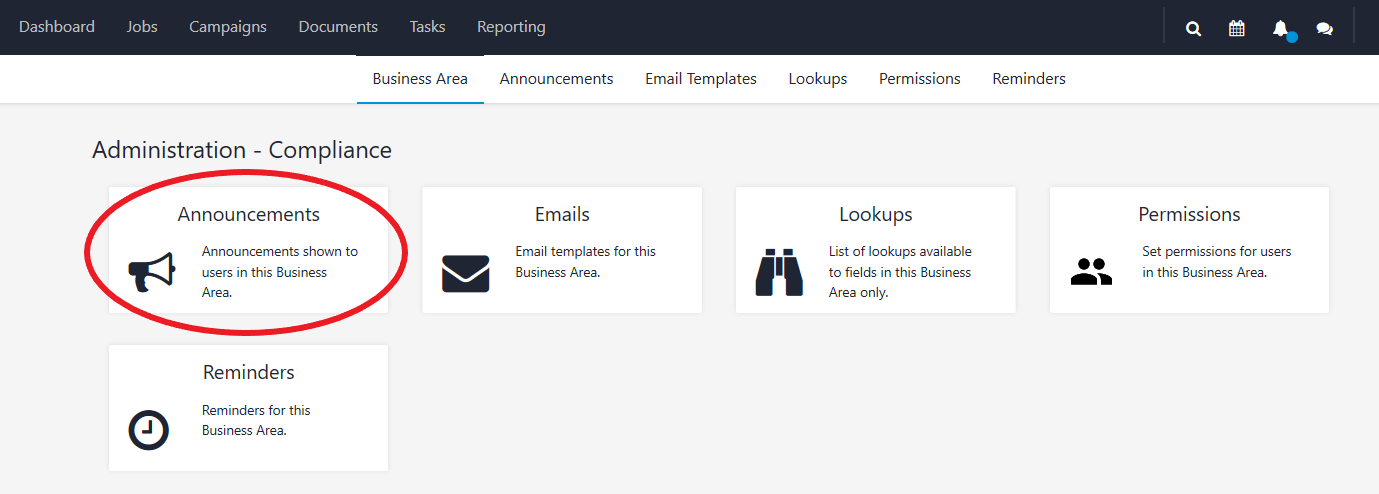Switch to the Announcements tab
The width and height of the screenshot is (1379, 494).
pyautogui.click(x=557, y=79)
